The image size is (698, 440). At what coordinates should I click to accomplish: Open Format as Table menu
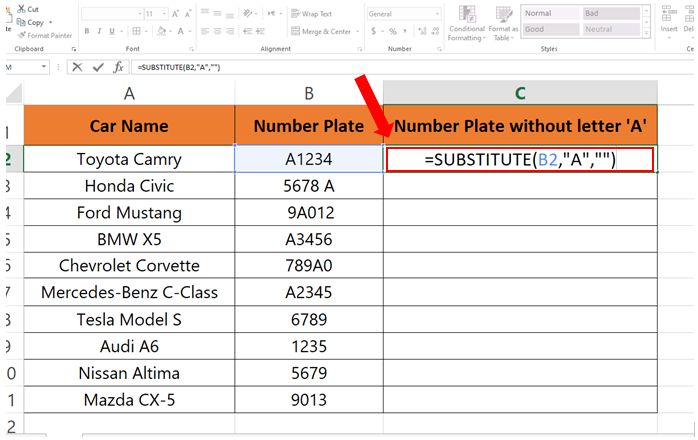pos(503,24)
